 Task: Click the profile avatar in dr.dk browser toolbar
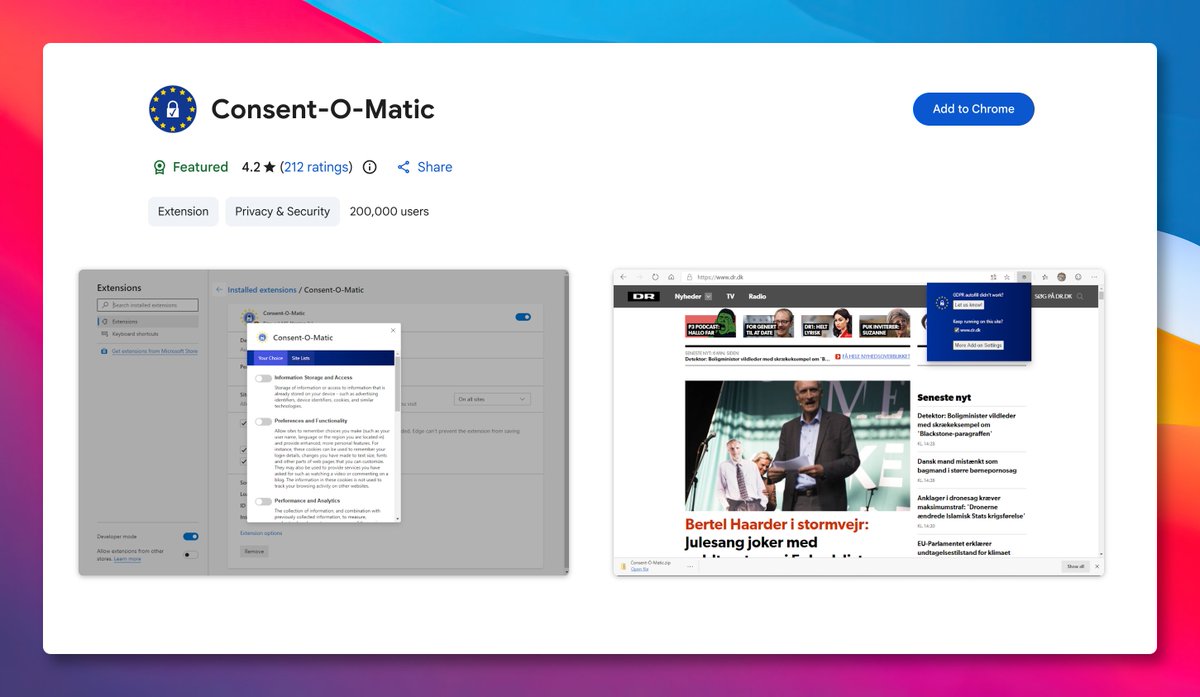[x=1061, y=277]
